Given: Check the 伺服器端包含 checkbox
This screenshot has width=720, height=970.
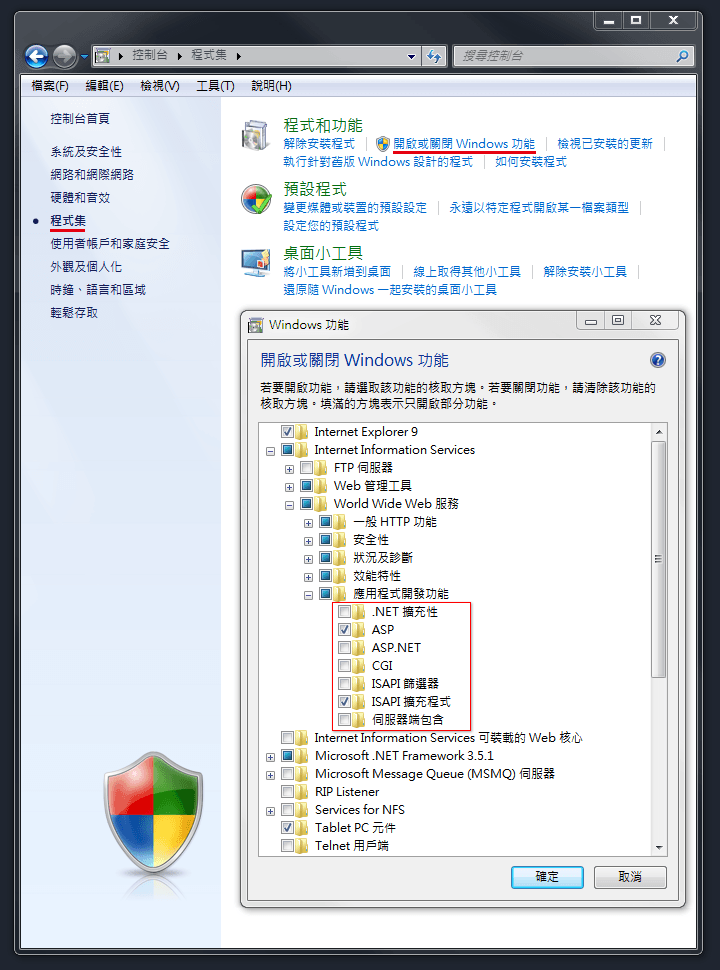Looking at the screenshot, I should [x=345, y=719].
